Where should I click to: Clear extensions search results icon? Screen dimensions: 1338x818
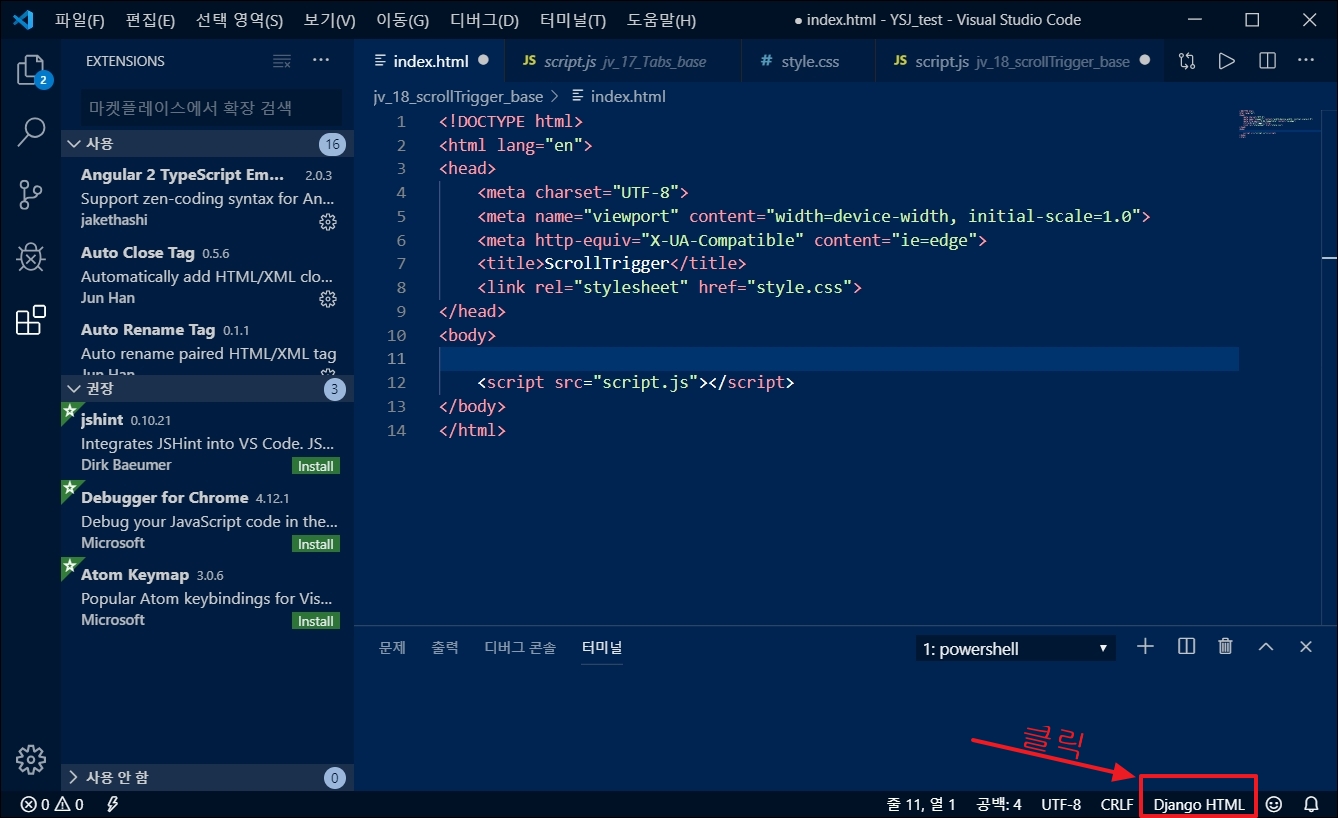(x=282, y=61)
